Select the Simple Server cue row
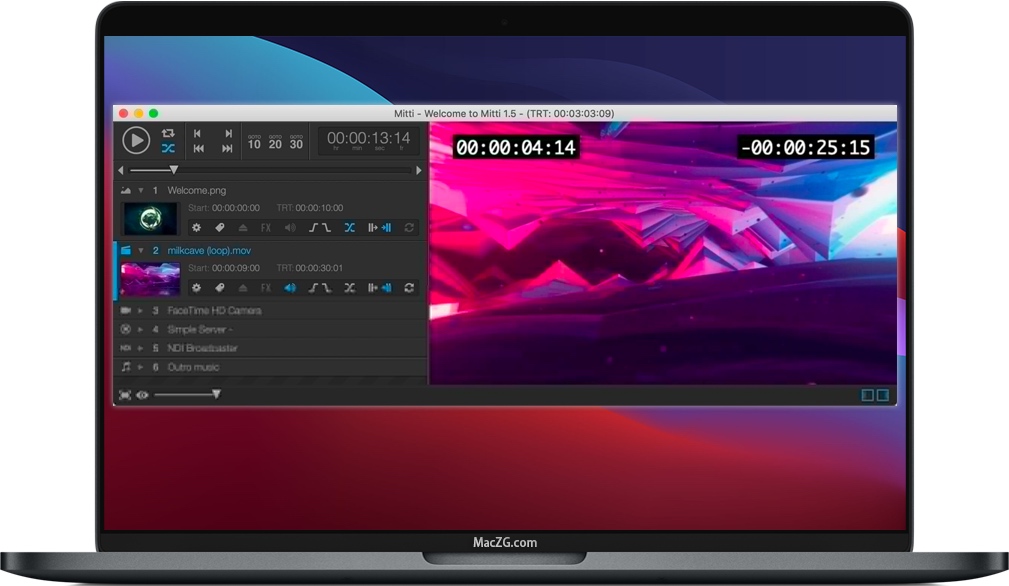 271,329
